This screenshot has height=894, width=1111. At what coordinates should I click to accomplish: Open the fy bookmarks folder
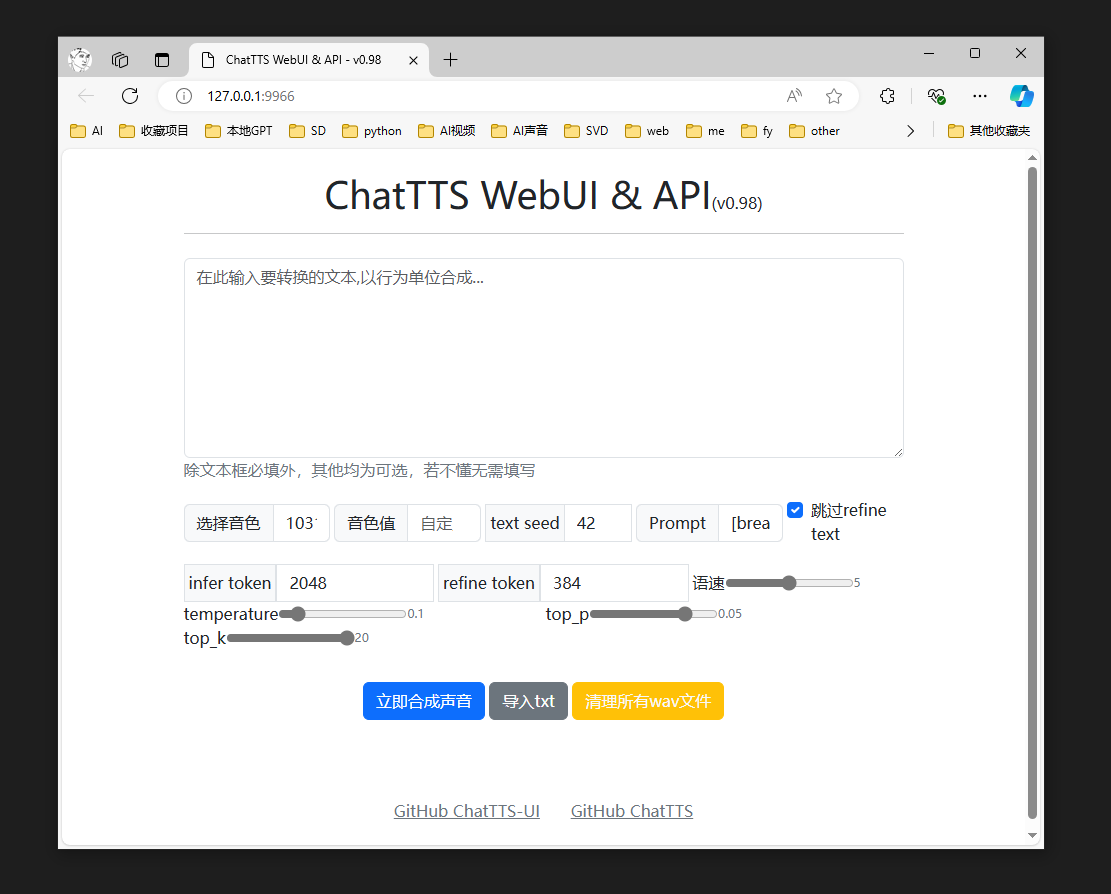pos(757,131)
